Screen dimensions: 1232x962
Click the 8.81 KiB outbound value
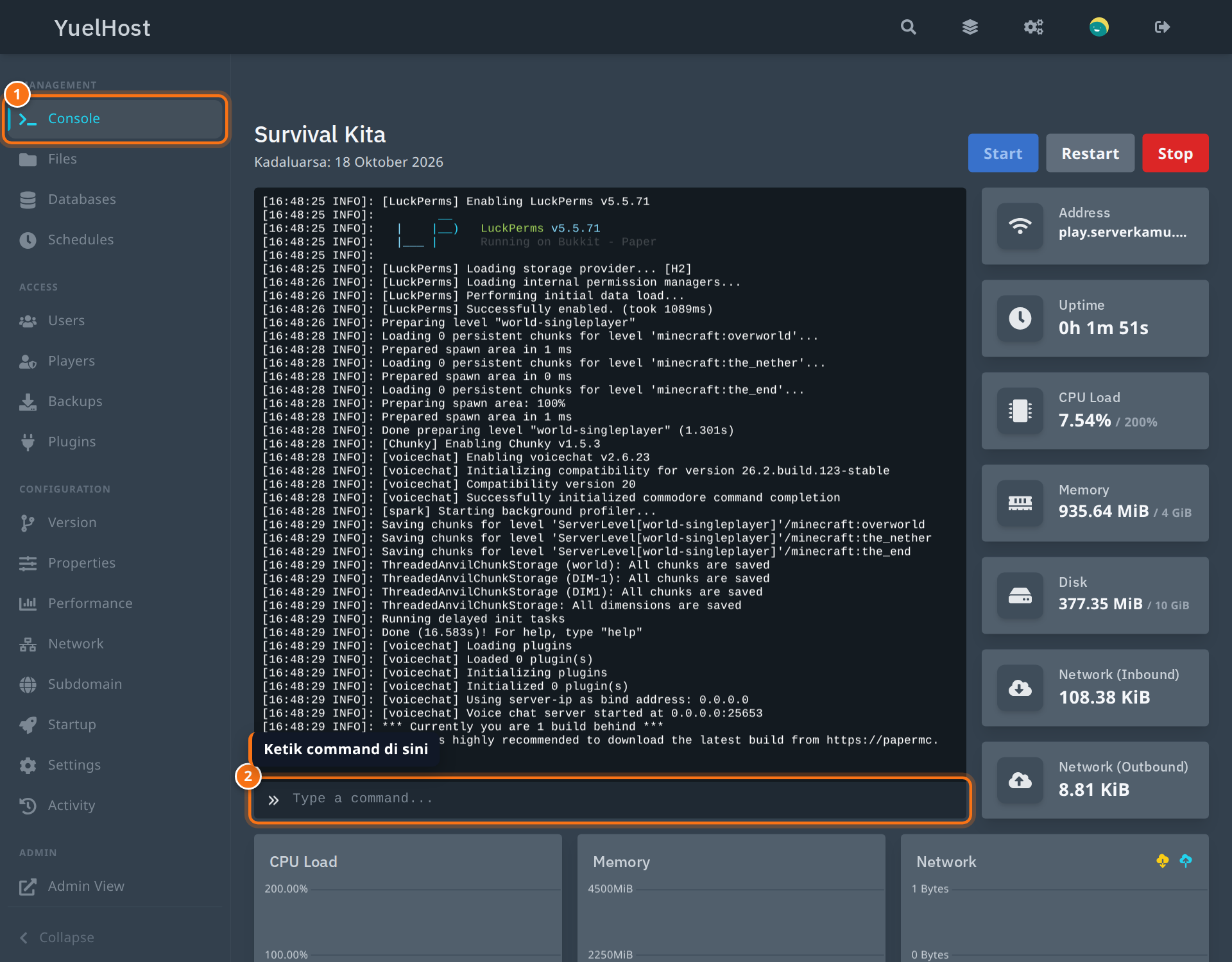point(1093,789)
